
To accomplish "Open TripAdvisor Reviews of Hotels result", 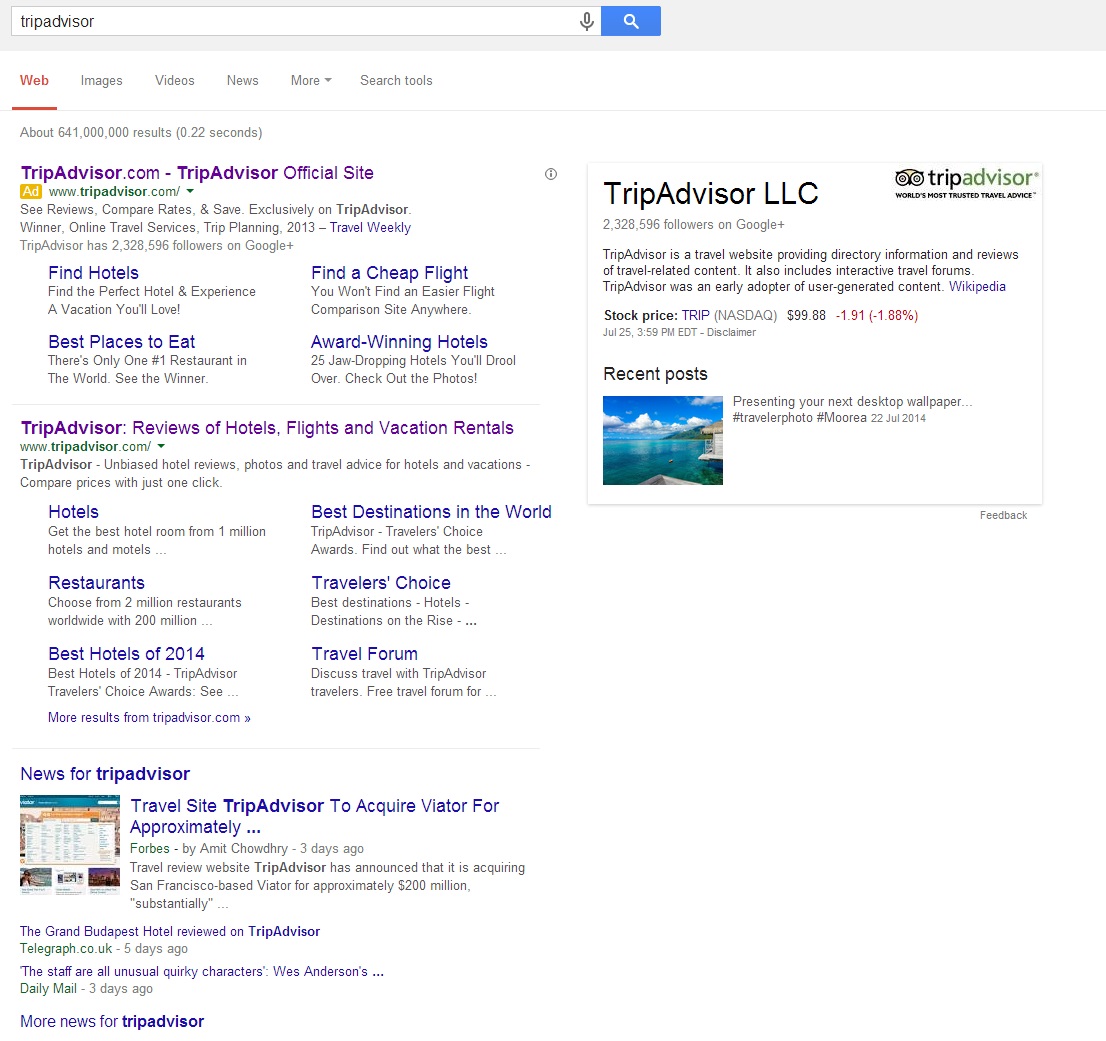I will point(267,428).
